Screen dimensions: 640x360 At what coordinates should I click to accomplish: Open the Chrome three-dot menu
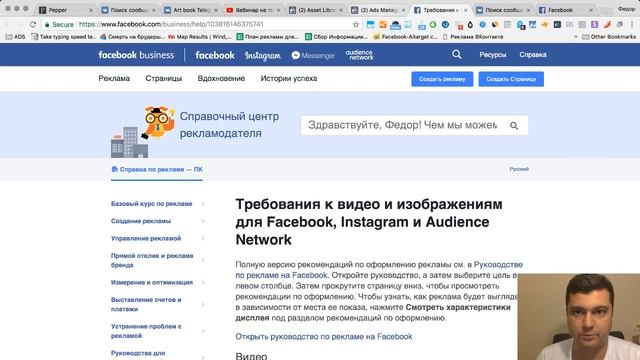(632, 24)
